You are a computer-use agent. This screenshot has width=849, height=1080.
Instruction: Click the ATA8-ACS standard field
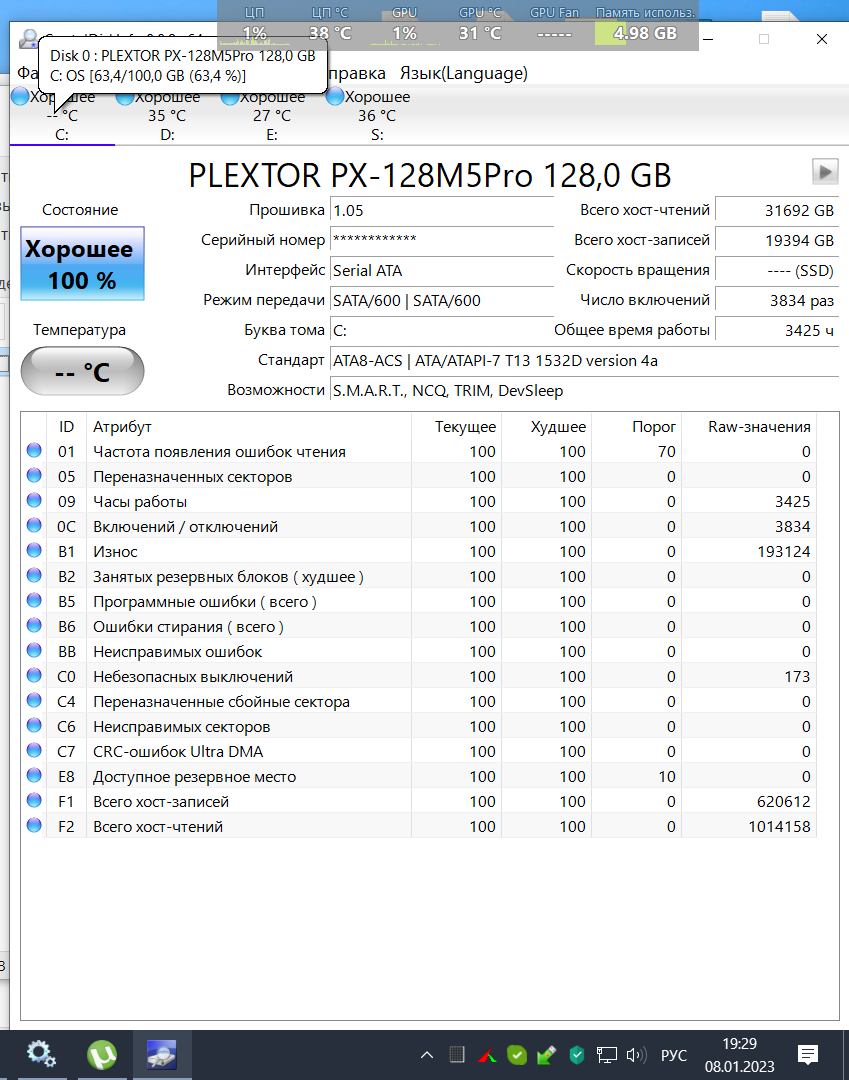(585, 360)
